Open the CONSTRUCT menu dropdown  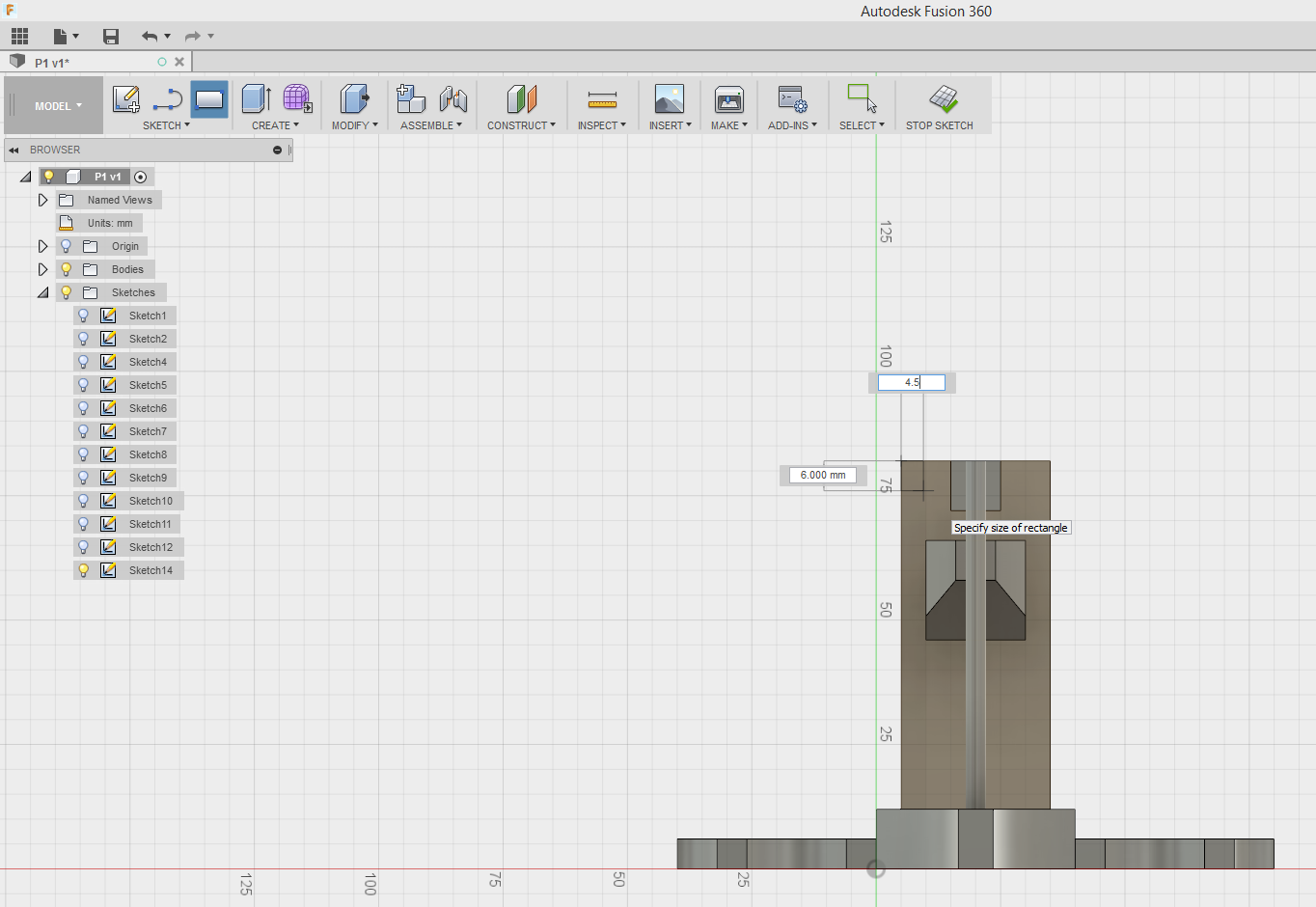point(521,125)
